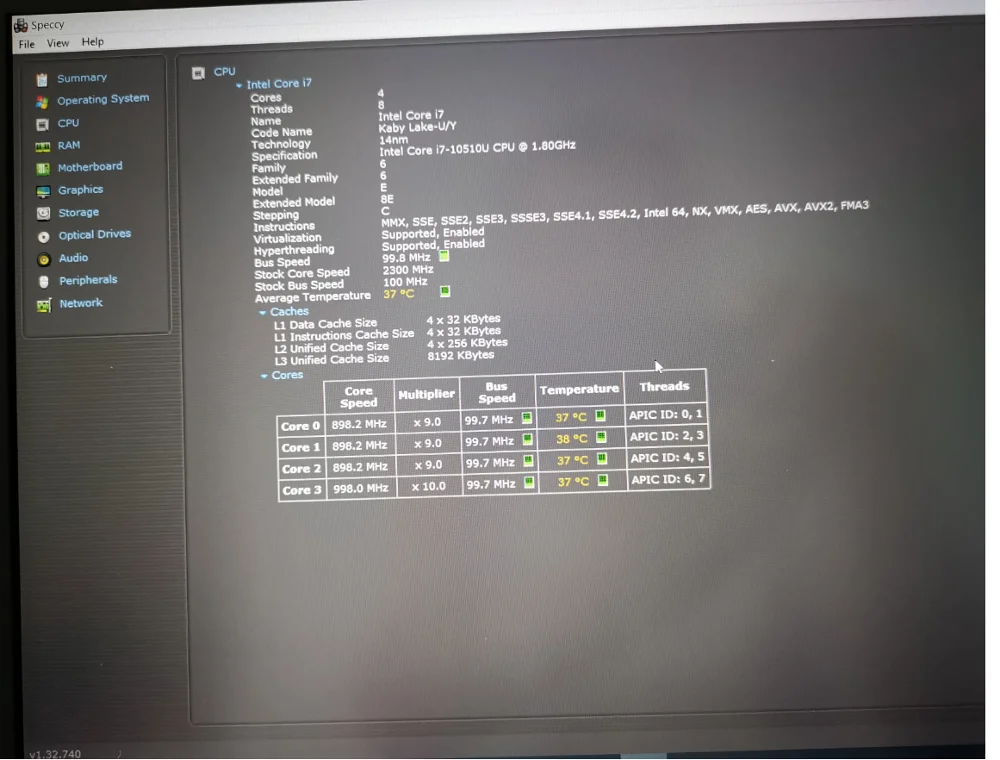Click Core 1 bus speed graph icon
This screenshot has height=760, width=1000.
click(x=527, y=440)
